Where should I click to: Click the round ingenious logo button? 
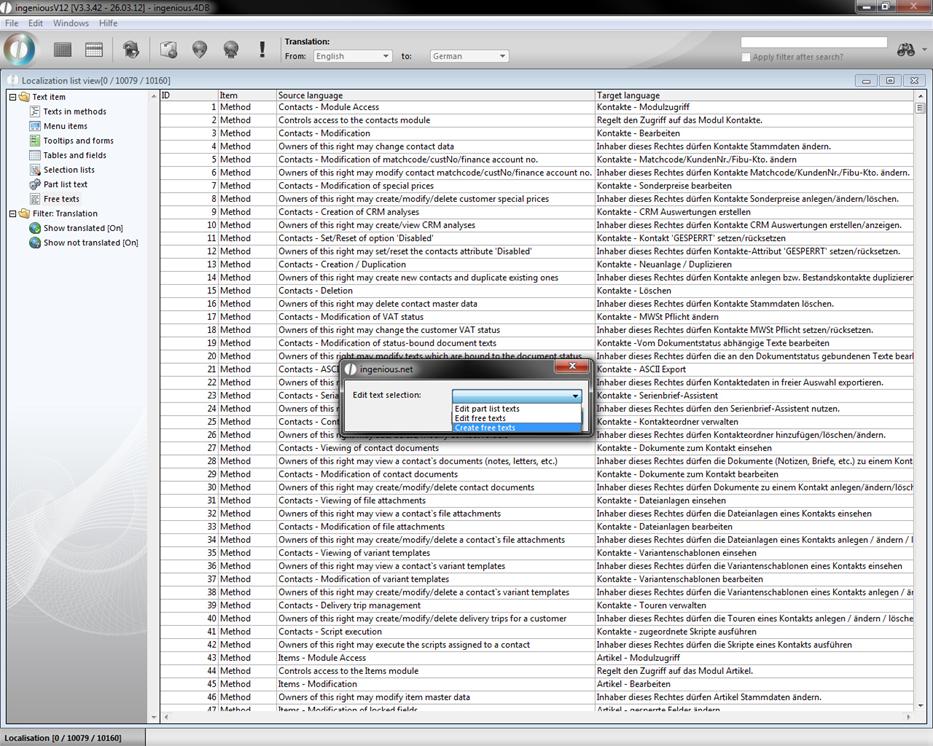20,49
